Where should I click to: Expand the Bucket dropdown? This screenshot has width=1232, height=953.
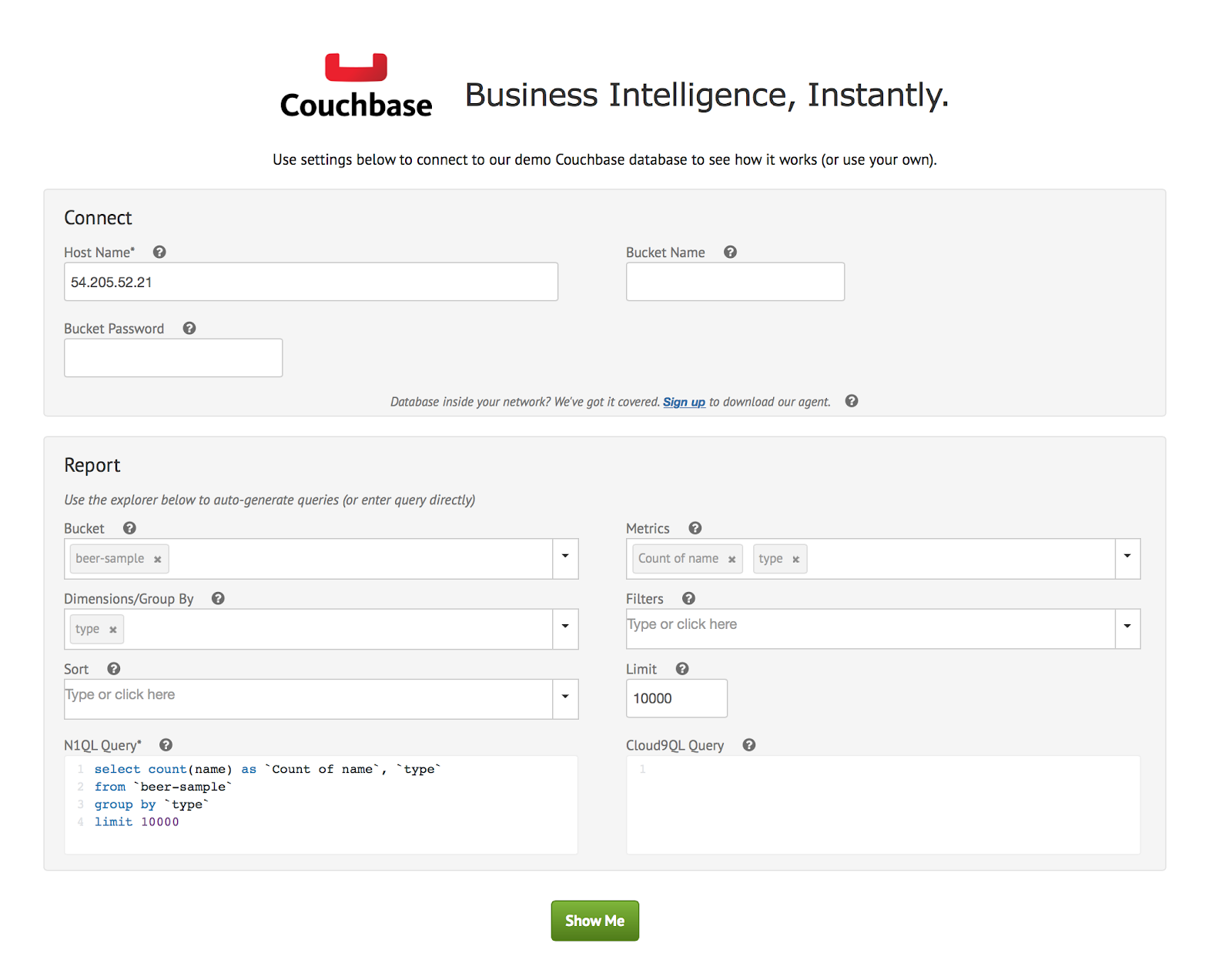pyautogui.click(x=565, y=557)
